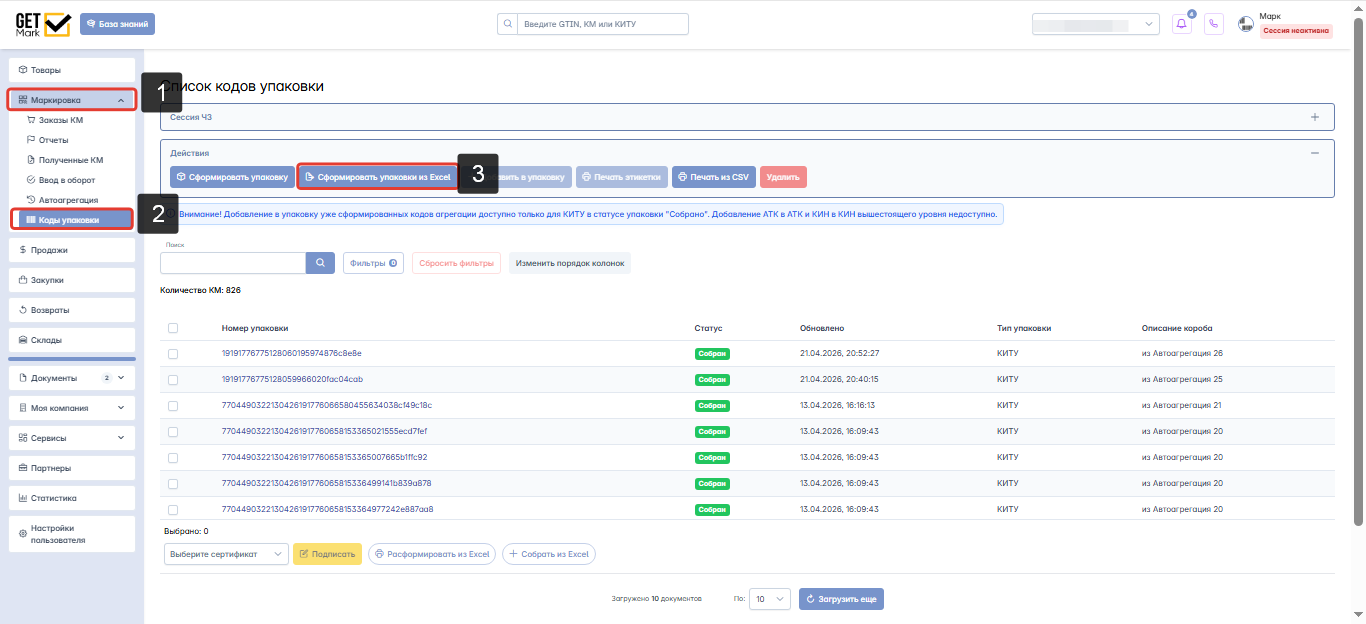Collapse the Действия panel minus icon
Viewport: 1366px width, 624px height.
(x=1315, y=153)
